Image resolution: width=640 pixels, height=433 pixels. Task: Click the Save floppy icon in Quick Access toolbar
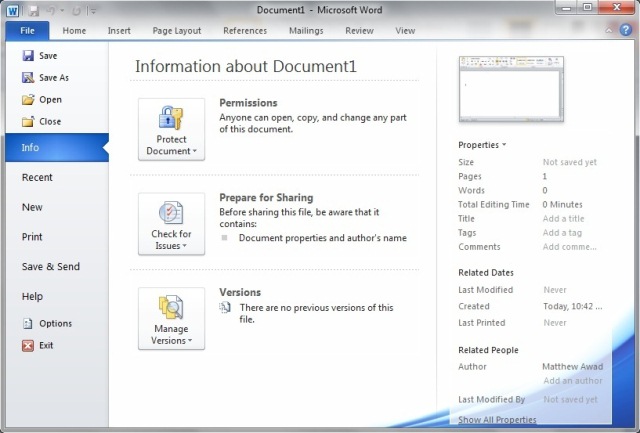34,11
